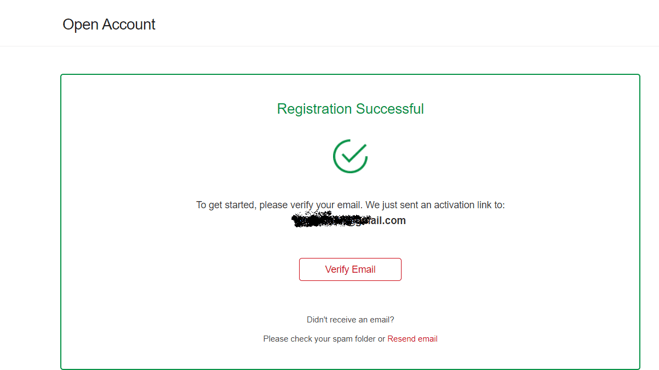Click the word 'Successful' in the green heading
The height and width of the screenshot is (370, 659).
coord(390,109)
